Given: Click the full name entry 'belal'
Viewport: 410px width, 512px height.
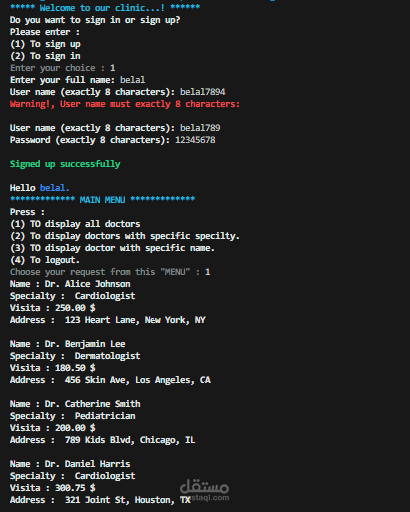Looking at the screenshot, I should point(132,80).
